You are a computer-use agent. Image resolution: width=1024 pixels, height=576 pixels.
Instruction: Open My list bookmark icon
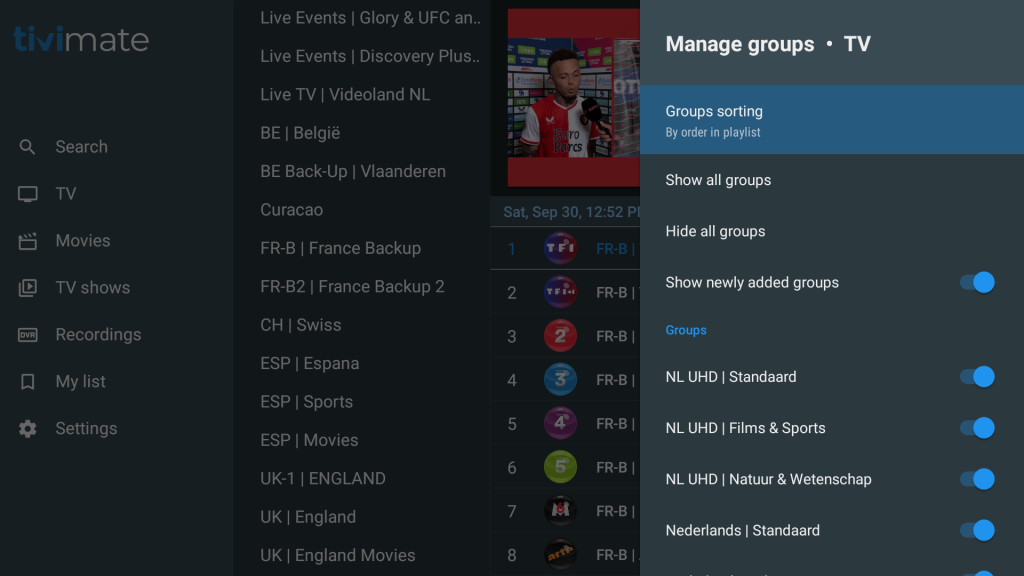click(28, 382)
